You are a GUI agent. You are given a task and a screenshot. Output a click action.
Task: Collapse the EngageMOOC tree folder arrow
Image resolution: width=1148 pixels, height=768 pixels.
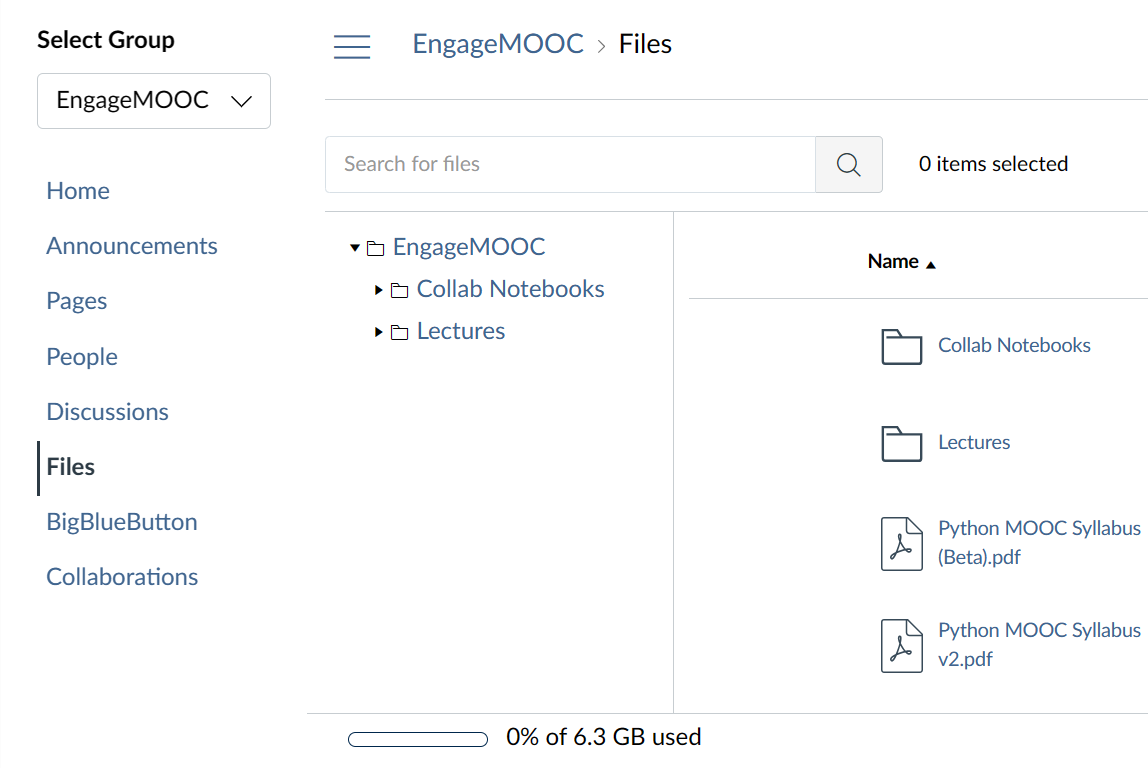click(355, 247)
